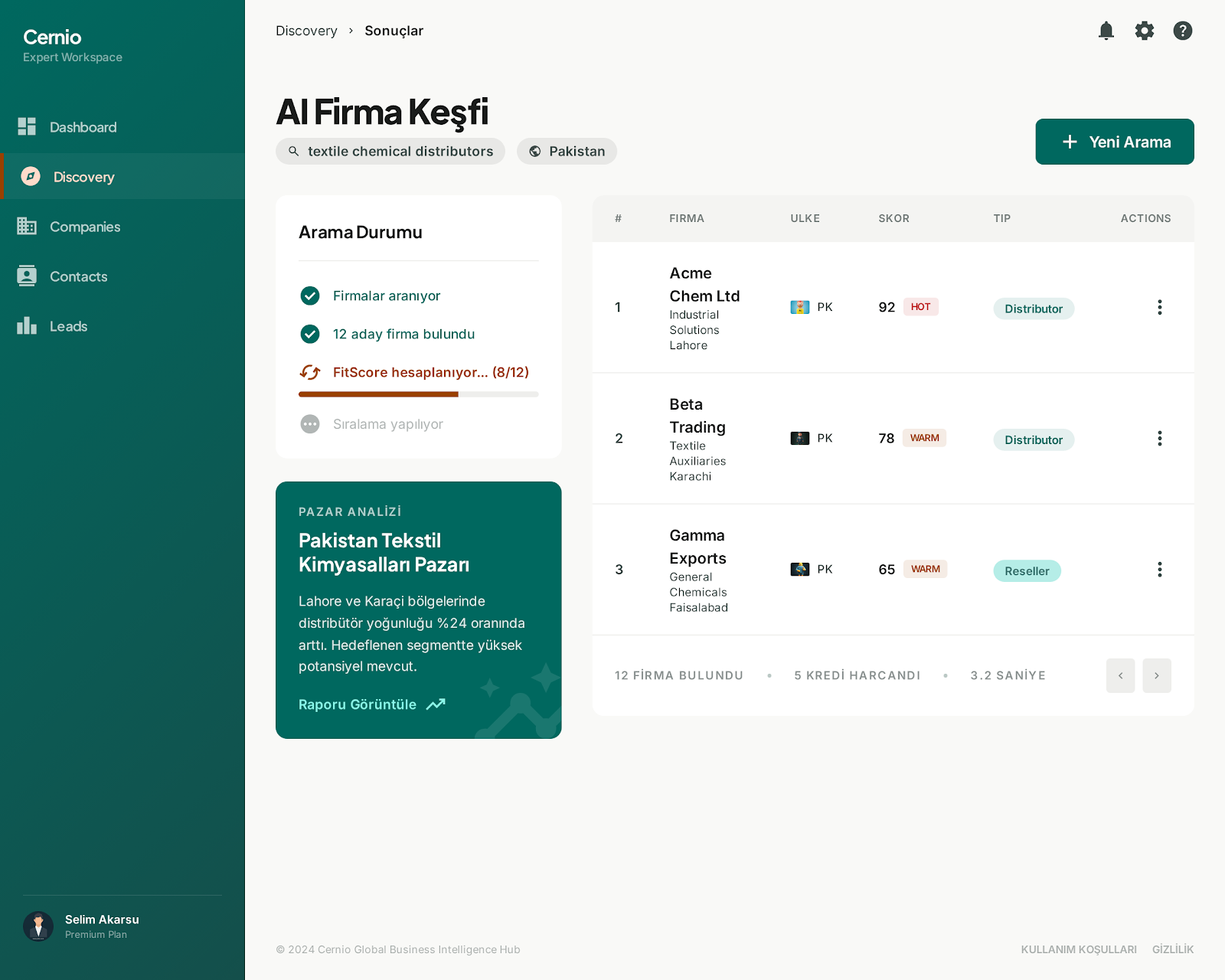Viewport: 1225px width, 980px height.
Task: Go to the Companies sidebar section
Action: pos(84,227)
